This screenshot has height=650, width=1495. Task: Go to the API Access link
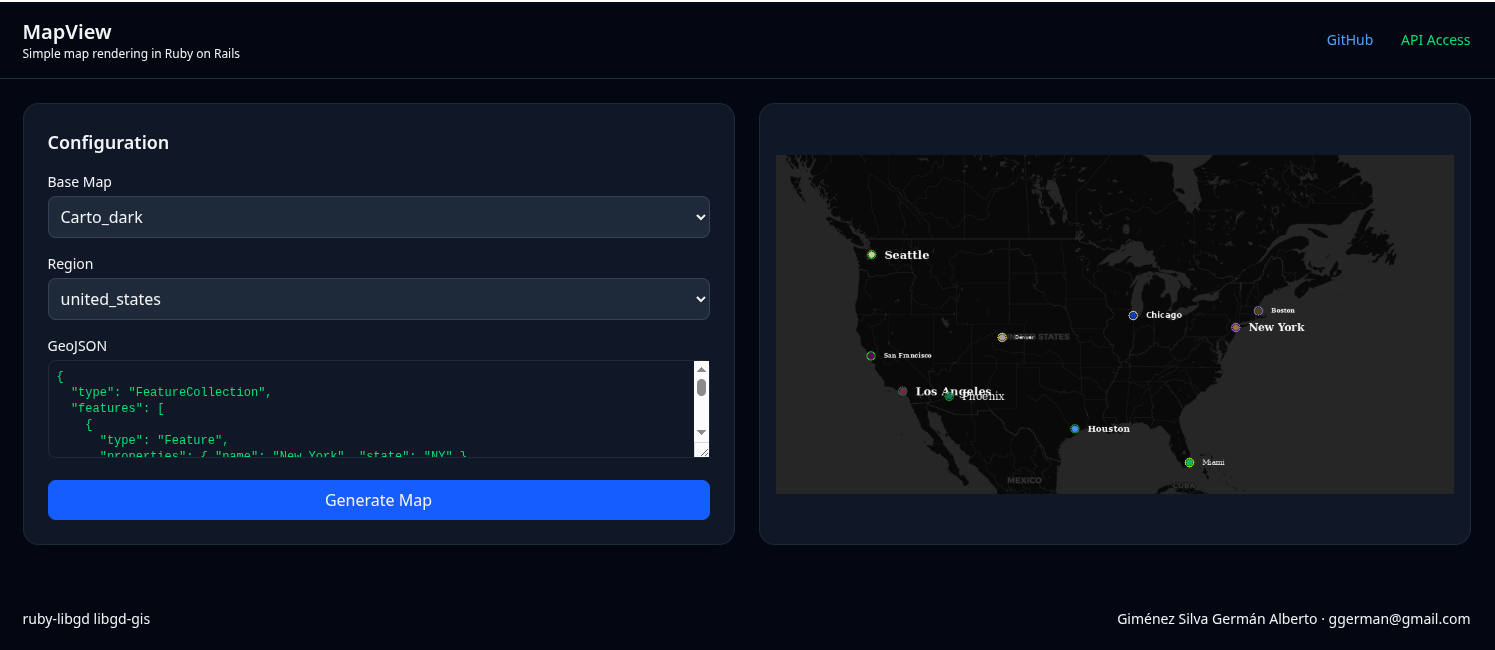pyautogui.click(x=1435, y=40)
